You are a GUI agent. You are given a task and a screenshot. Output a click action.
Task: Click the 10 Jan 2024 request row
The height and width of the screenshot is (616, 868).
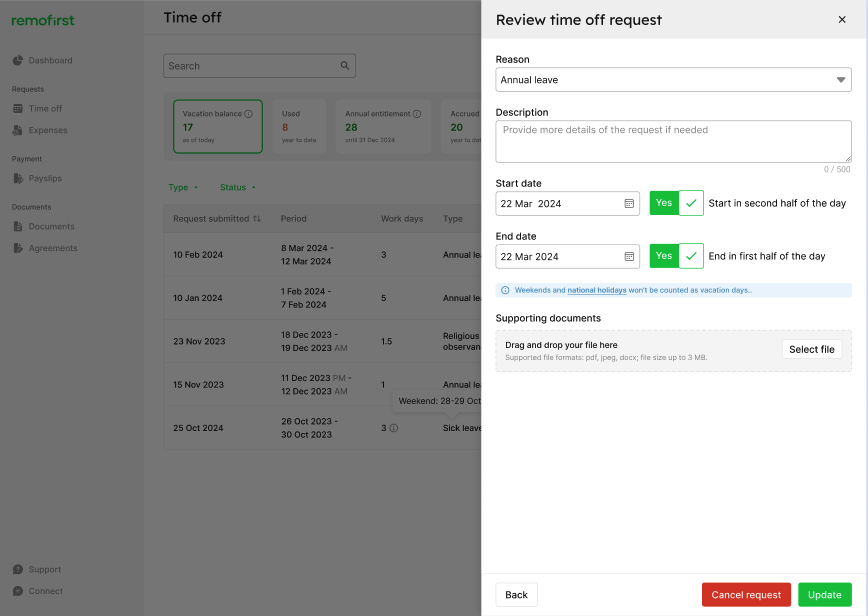click(322, 298)
